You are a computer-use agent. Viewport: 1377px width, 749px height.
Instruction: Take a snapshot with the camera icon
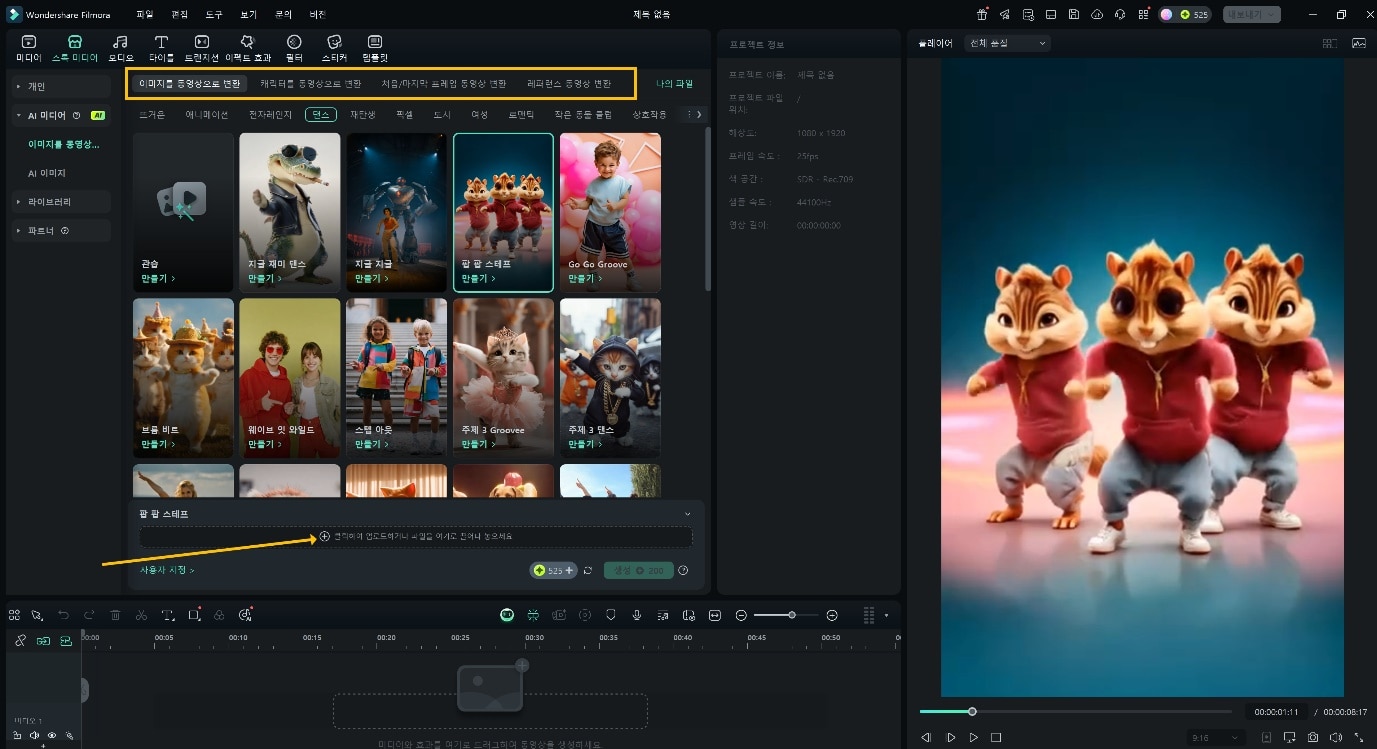tap(1313, 737)
